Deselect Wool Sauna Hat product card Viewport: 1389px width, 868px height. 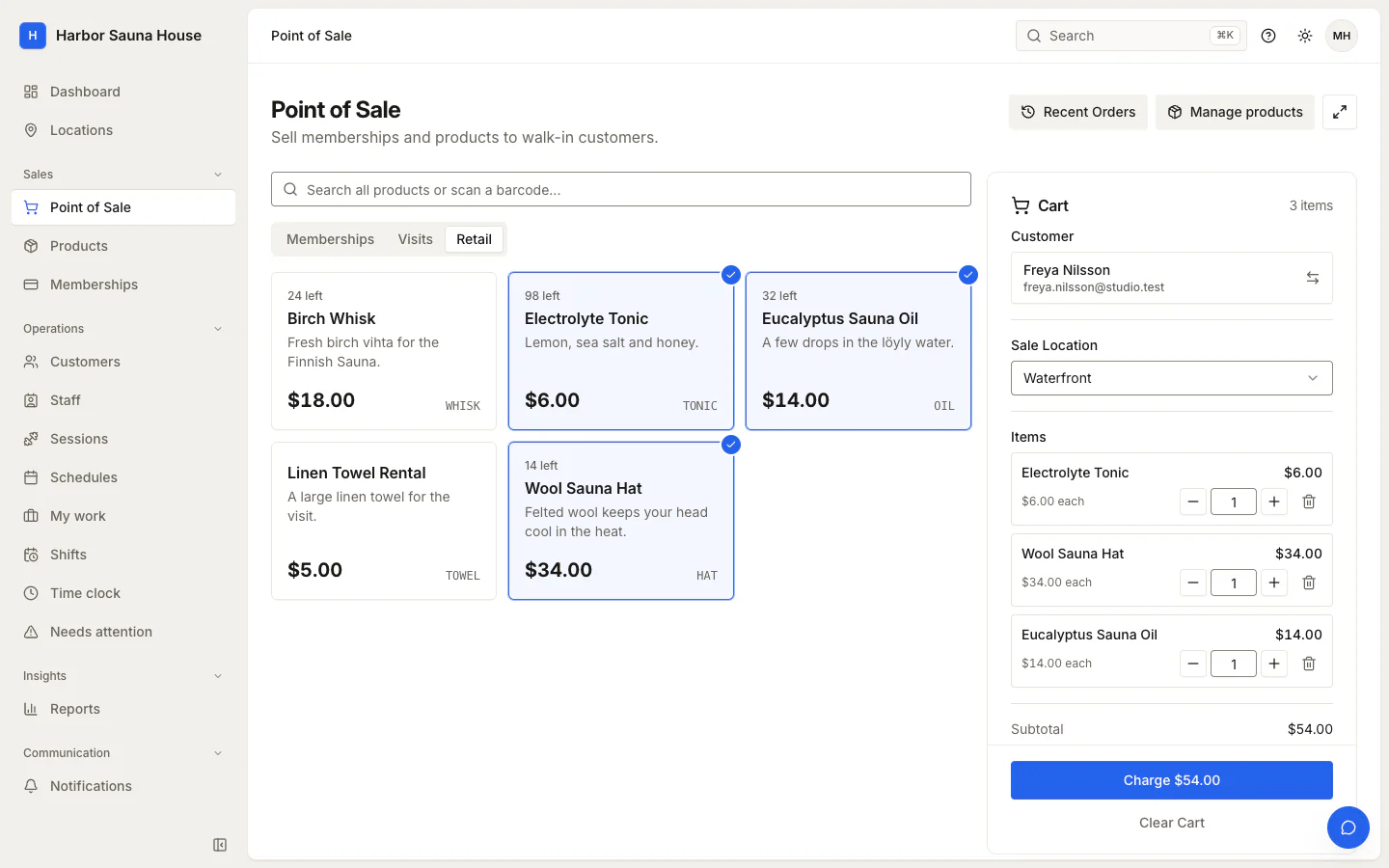click(x=621, y=521)
